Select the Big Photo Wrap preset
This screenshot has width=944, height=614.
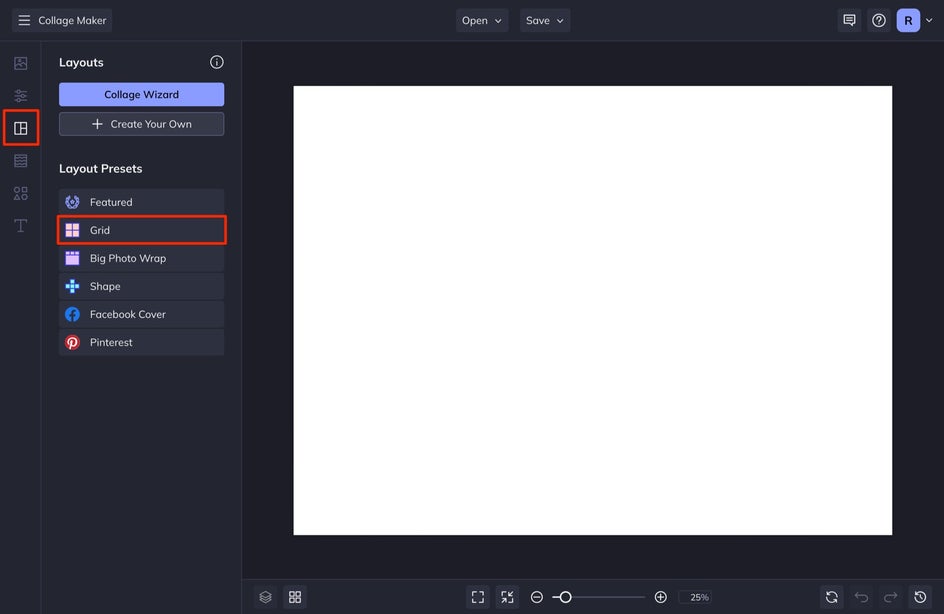tap(141, 258)
